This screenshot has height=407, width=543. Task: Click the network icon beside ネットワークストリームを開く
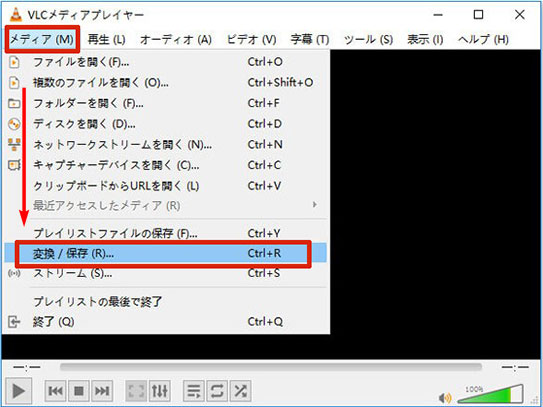click(x=14, y=144)
